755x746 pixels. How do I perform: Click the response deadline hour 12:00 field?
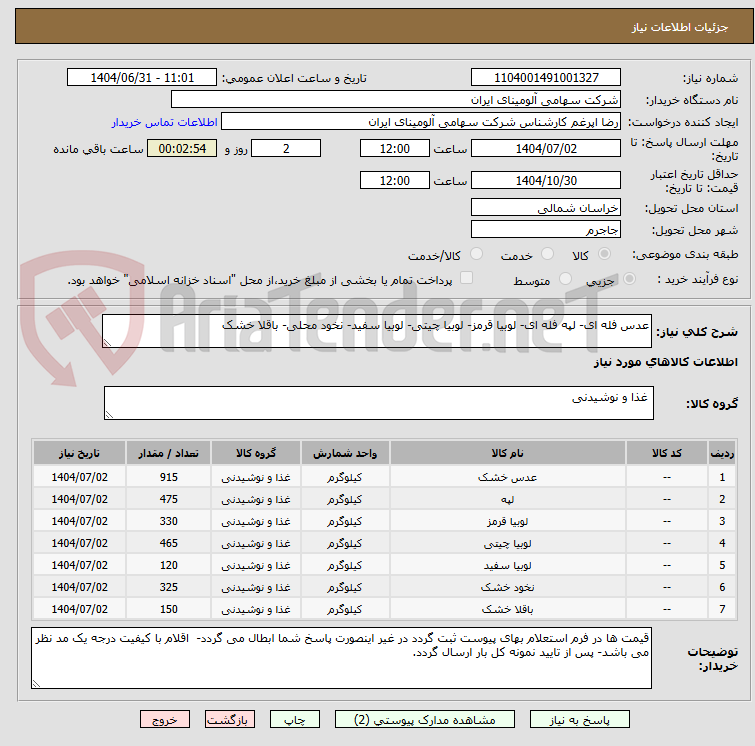[394, 148]
